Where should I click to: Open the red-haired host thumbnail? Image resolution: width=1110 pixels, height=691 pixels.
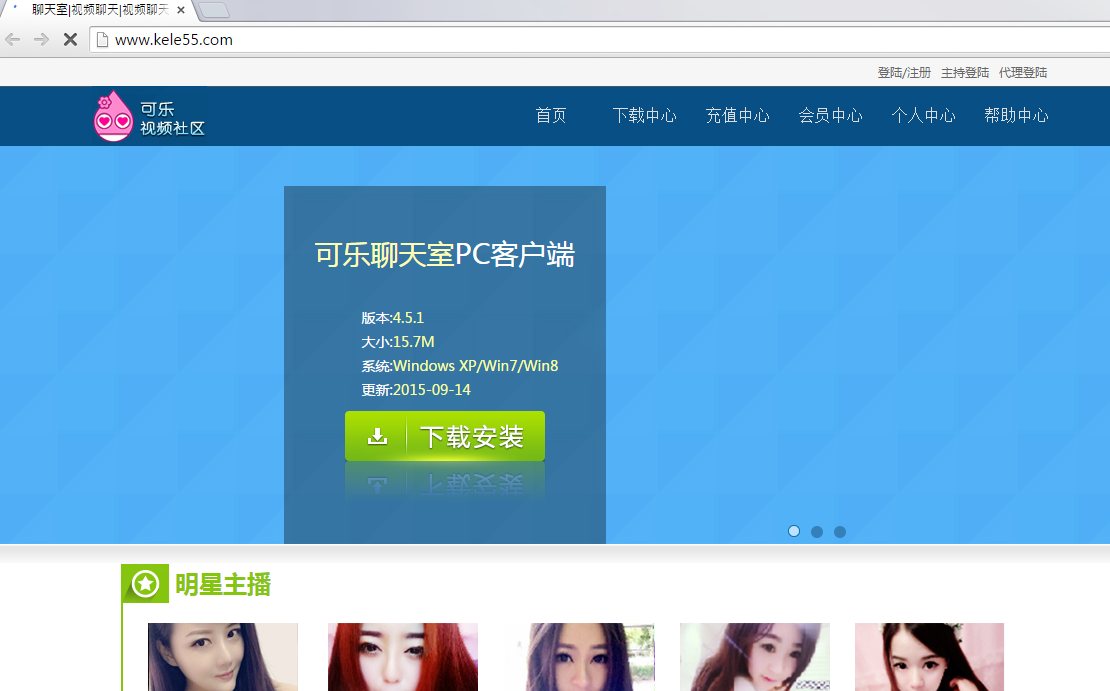pos(403,657)
